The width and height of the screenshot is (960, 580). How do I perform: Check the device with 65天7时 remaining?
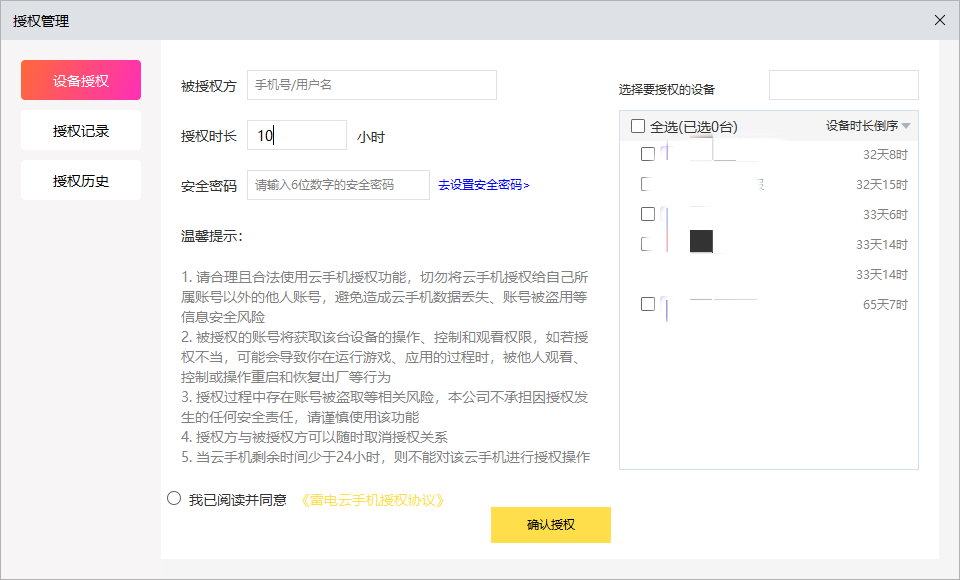pyautogui.click(x=648, y=304)
